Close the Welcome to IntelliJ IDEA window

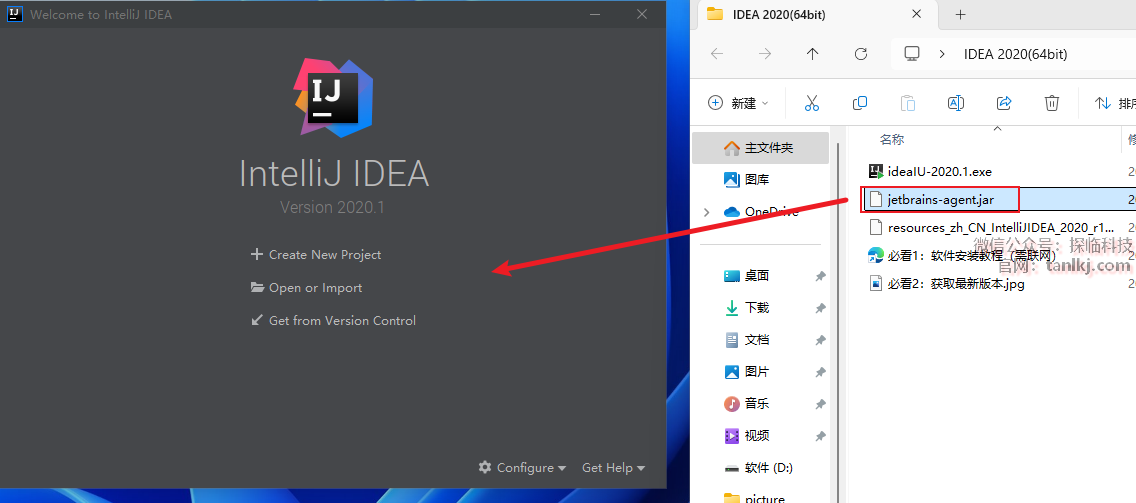tap(641, 14)
